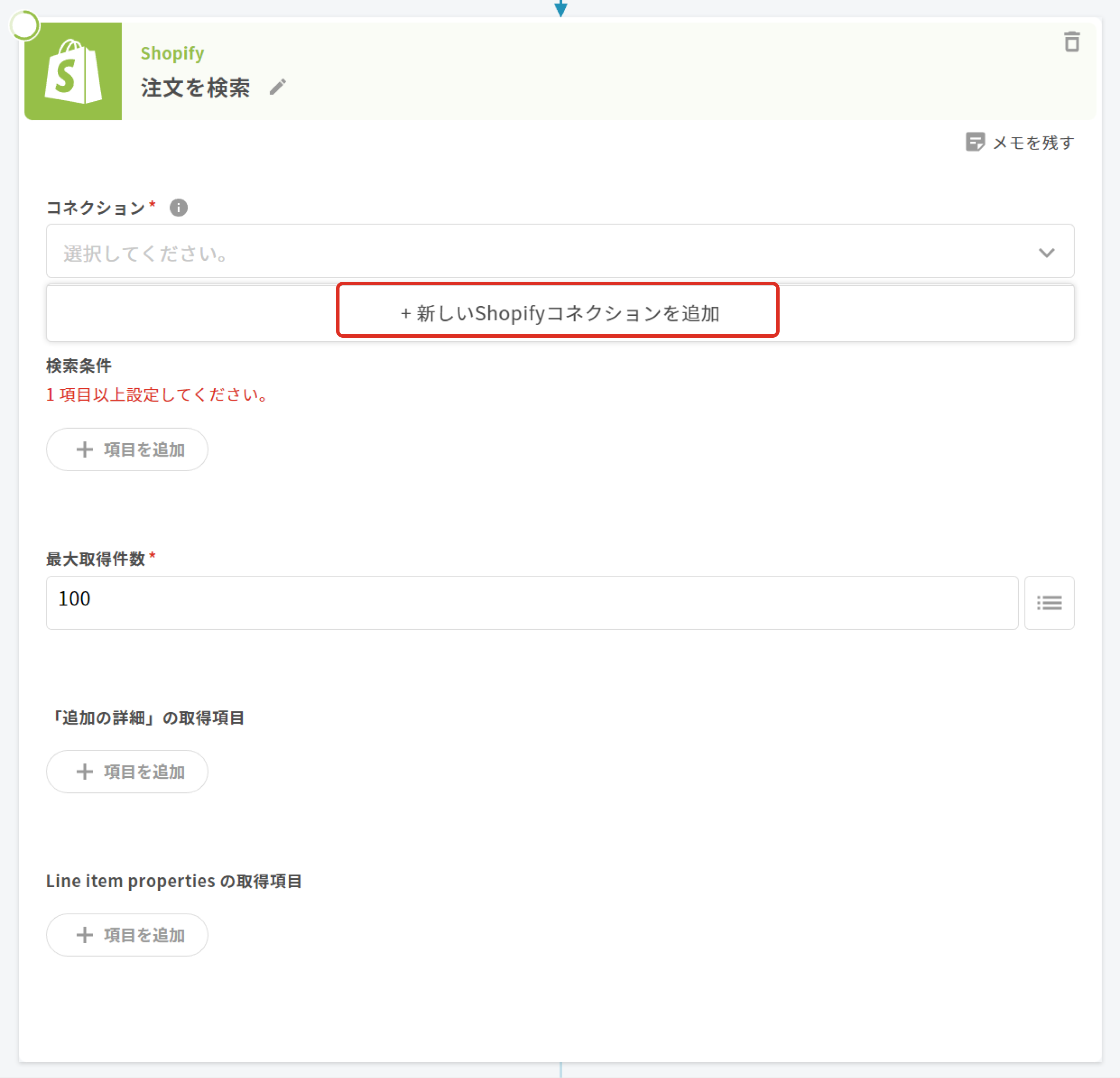The image size is (1120, 1078).
Task: Click 項目を追加 under 追加の詳細 section
Action: click(127, 772)
